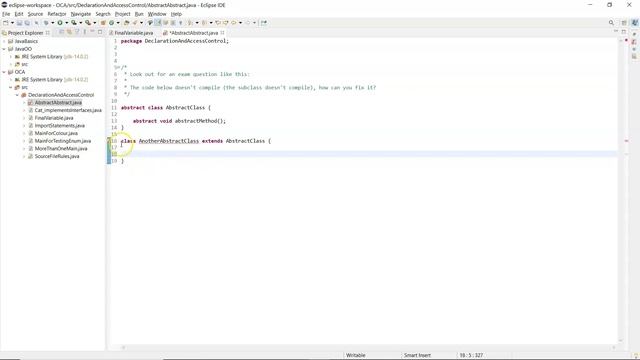Launch Debug with the bug icon
640x360 pixels.
click(x=46, y=23)
